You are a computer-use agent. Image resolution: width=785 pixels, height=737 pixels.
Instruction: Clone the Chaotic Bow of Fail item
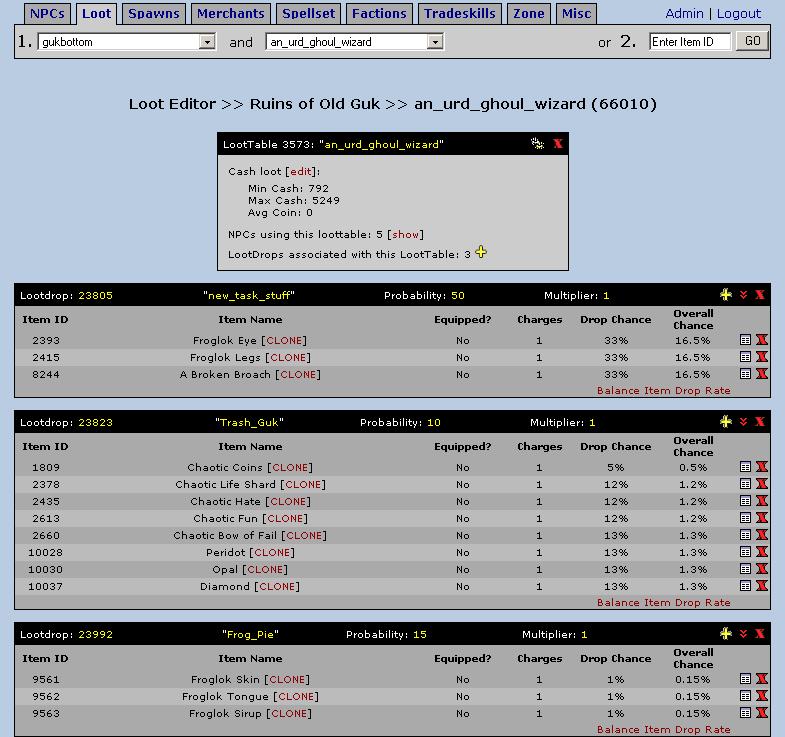click(x=304, y=535)
